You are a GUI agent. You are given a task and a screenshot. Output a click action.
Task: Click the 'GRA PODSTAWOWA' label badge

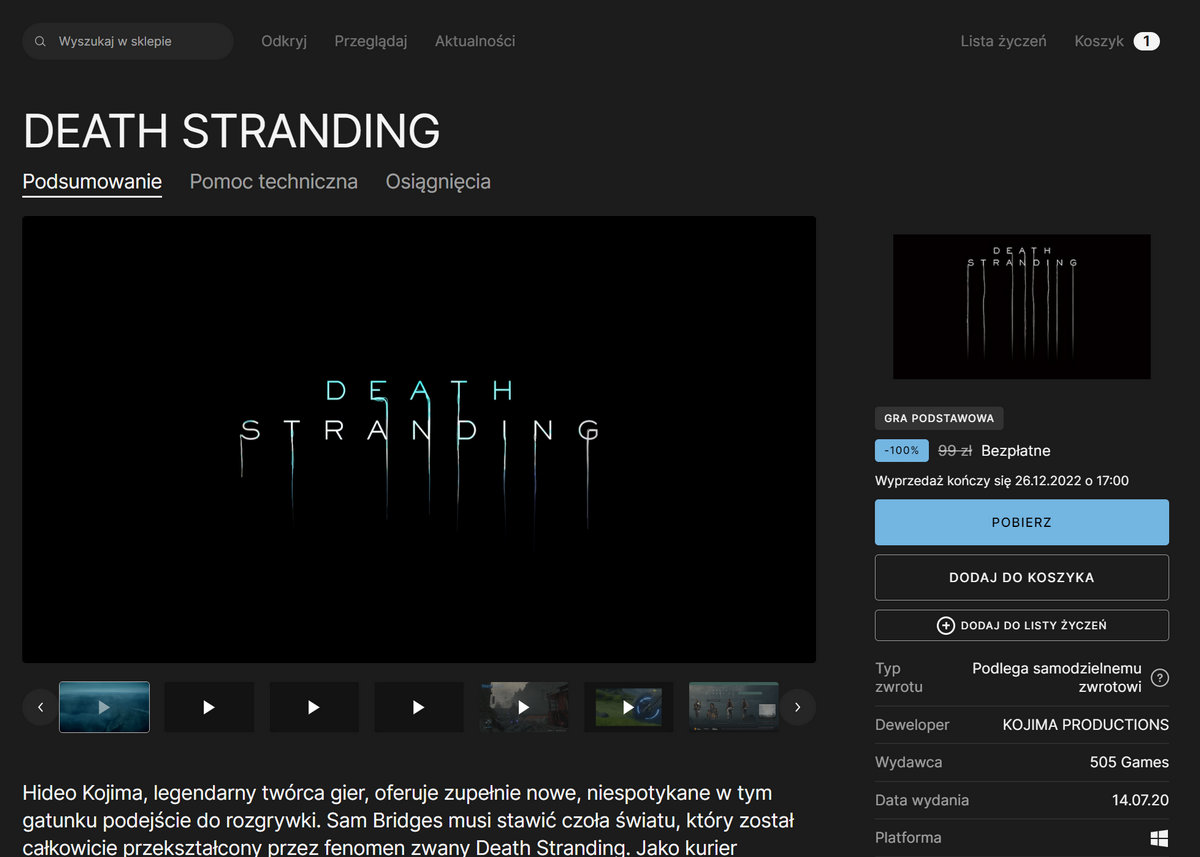click(939, 418)
